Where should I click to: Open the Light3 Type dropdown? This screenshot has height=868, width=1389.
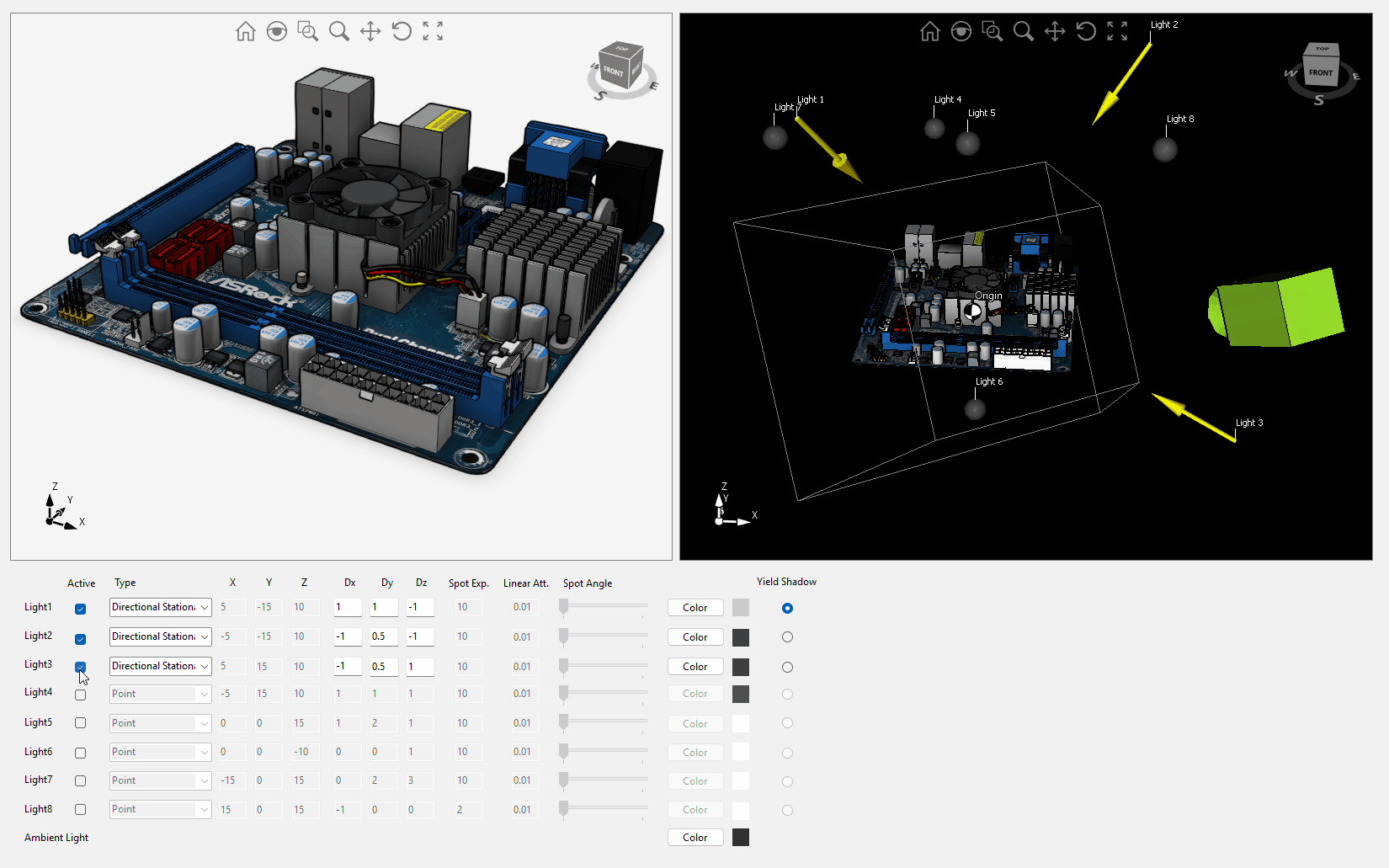click(x=160, y=667)
